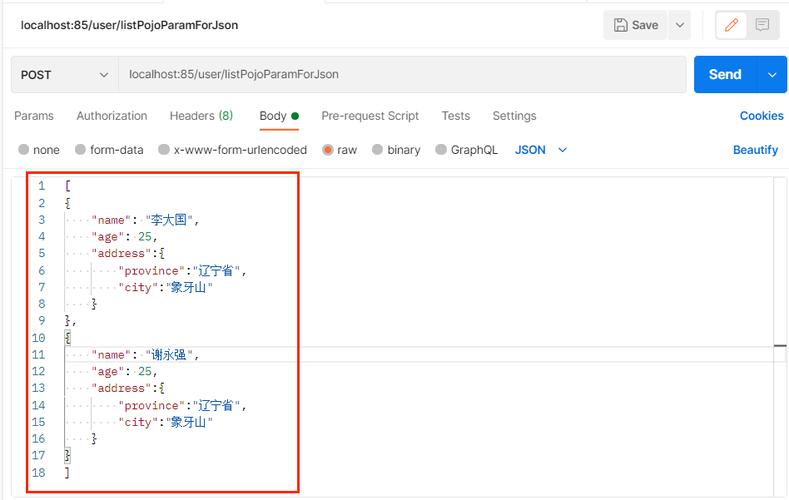Screen dimensions: 789x500
Task: Open the comments icon
Action: click(x=762, y=25)
